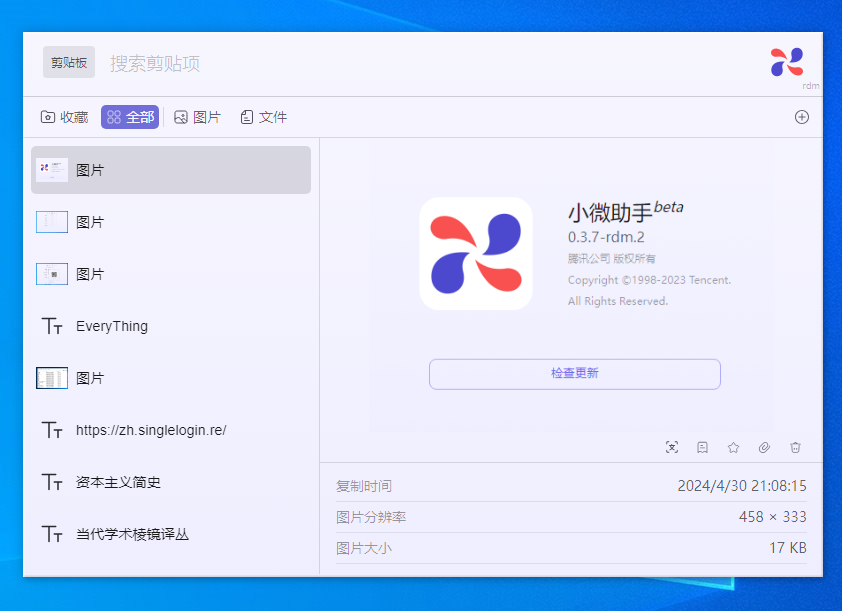The height and width of the screenshot is (611, 842).
Task: Click the paperclip icon
Action: point(764,447)
